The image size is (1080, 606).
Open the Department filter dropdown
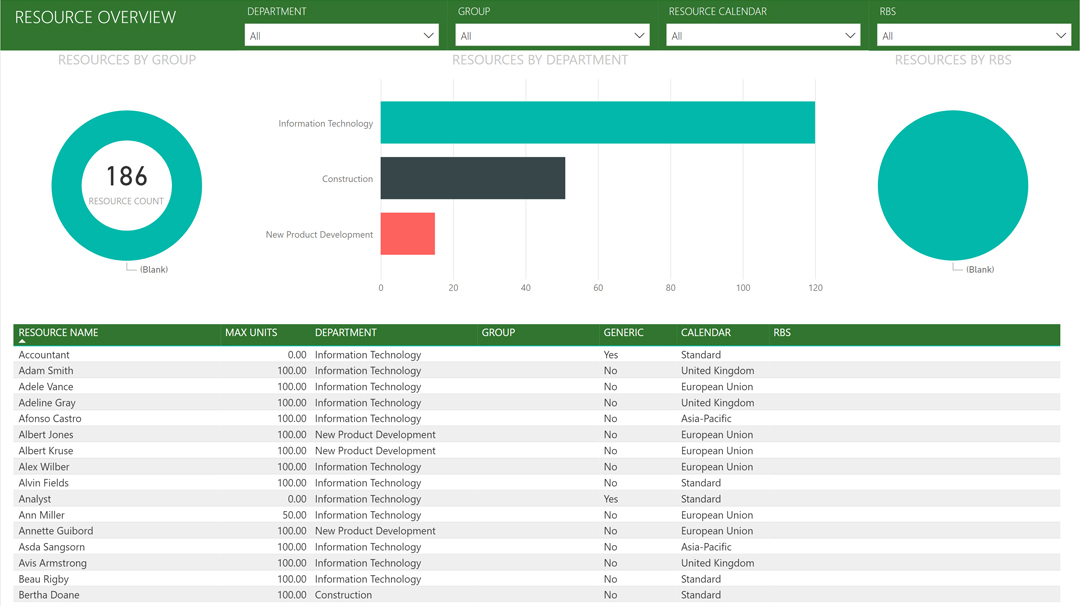point(341,35)
